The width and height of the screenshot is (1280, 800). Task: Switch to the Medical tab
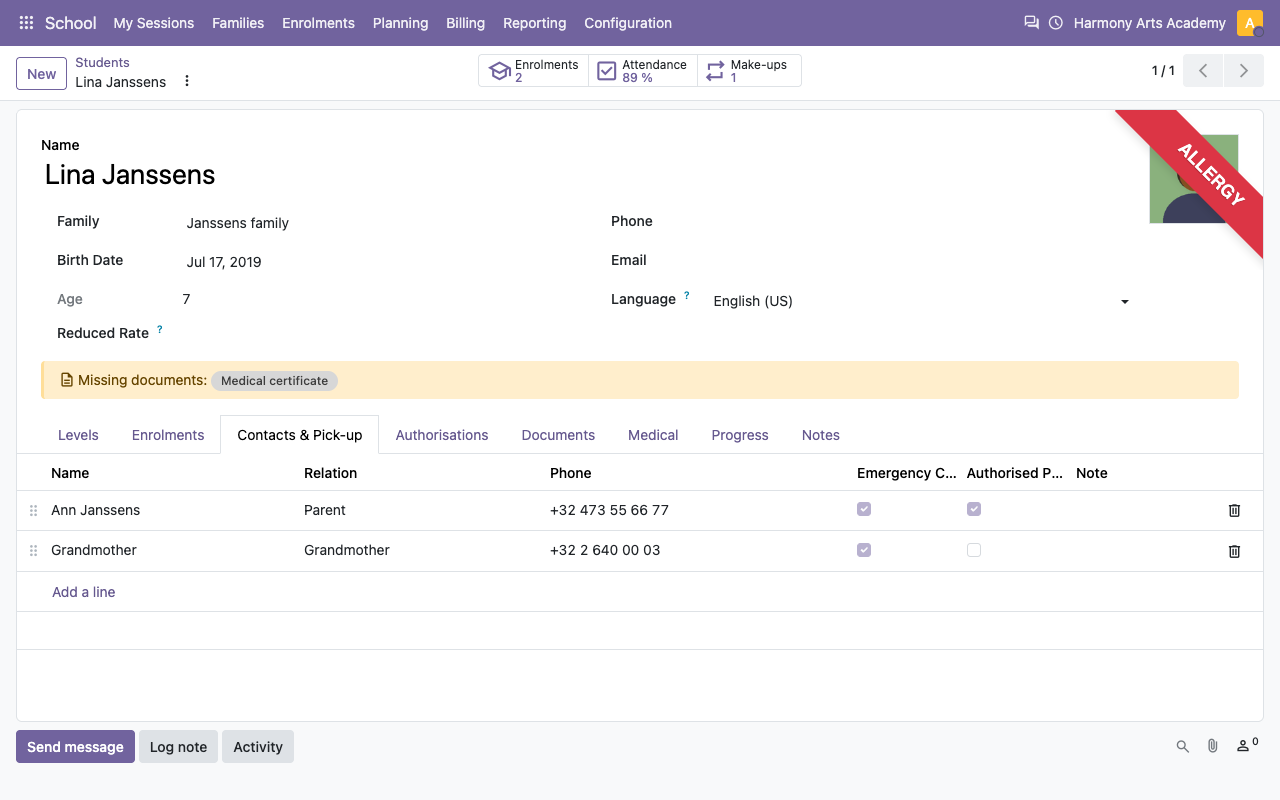[x=653, y=435]
